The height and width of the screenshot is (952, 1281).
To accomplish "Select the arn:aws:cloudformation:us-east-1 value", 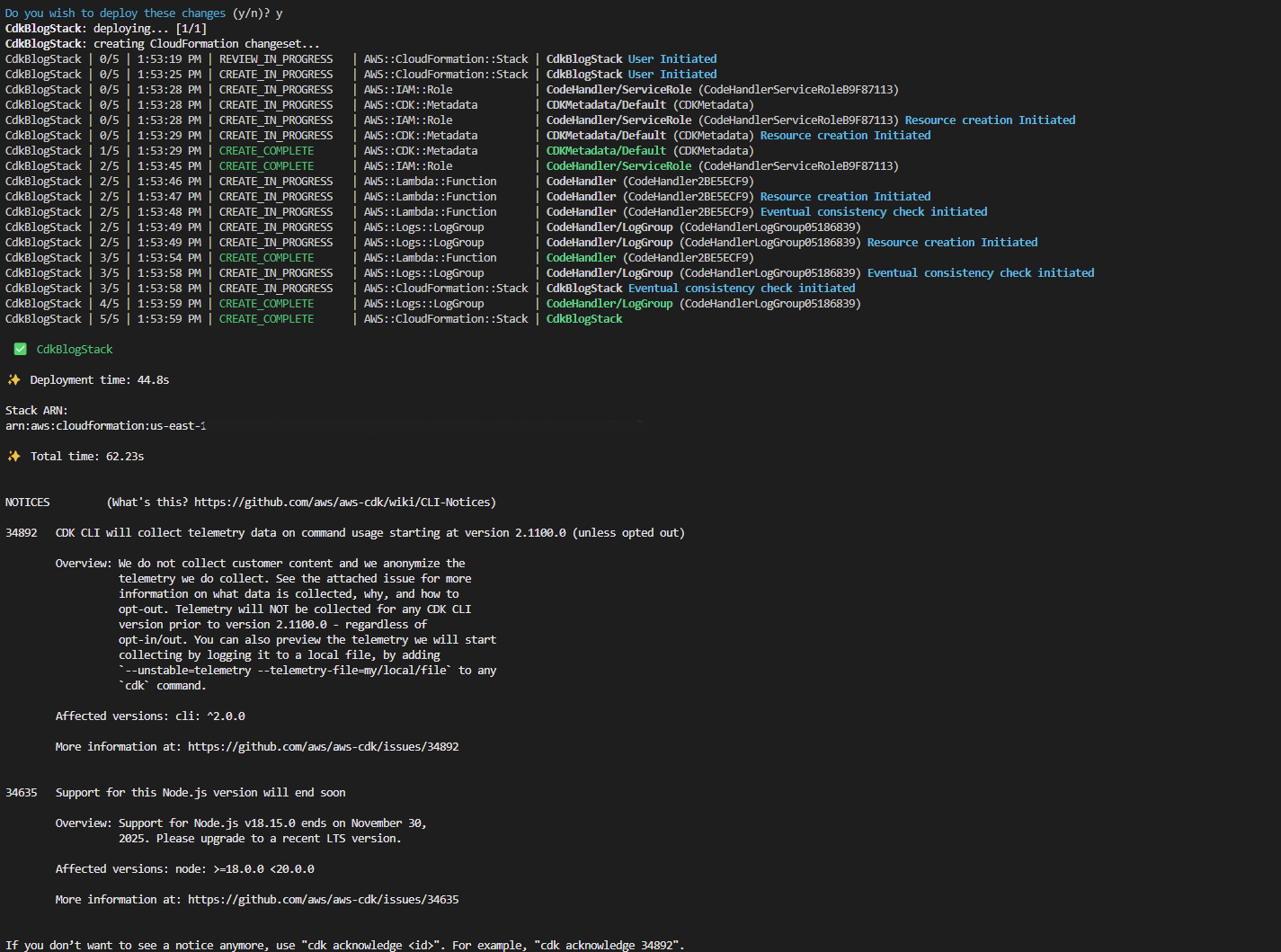I will 105,425.
